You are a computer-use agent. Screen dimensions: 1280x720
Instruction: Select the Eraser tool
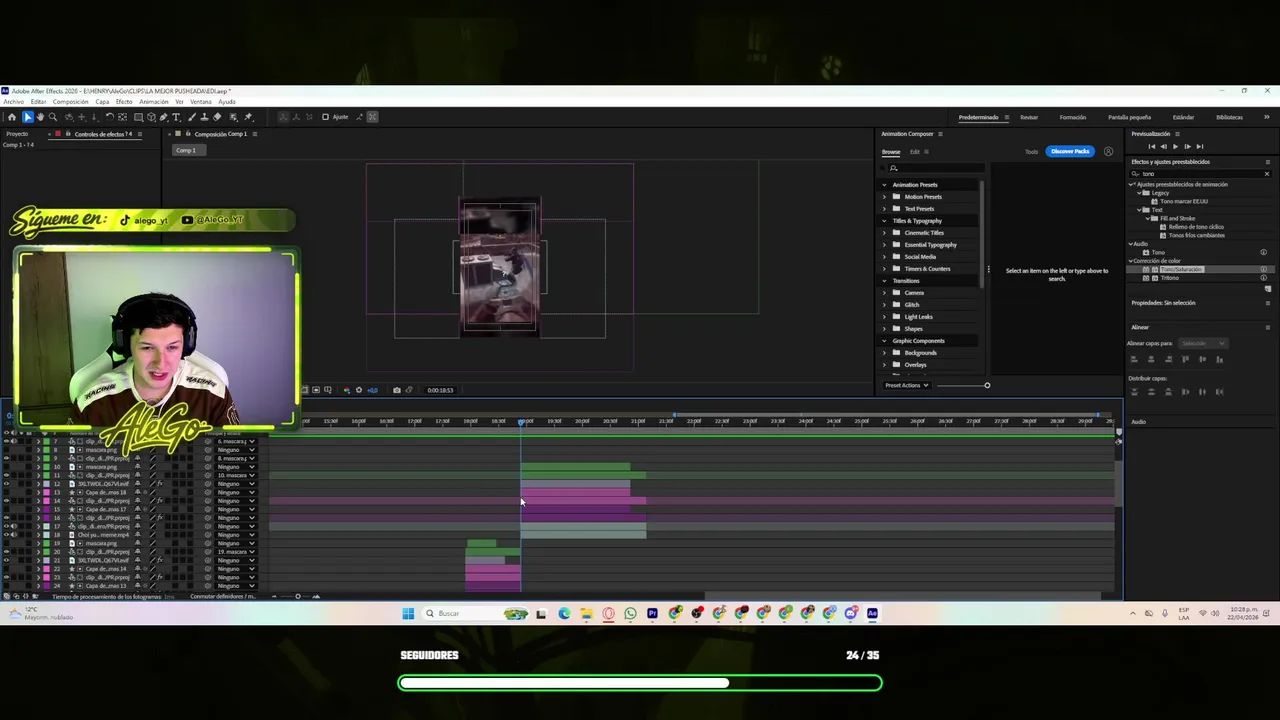tap(217, 117)
